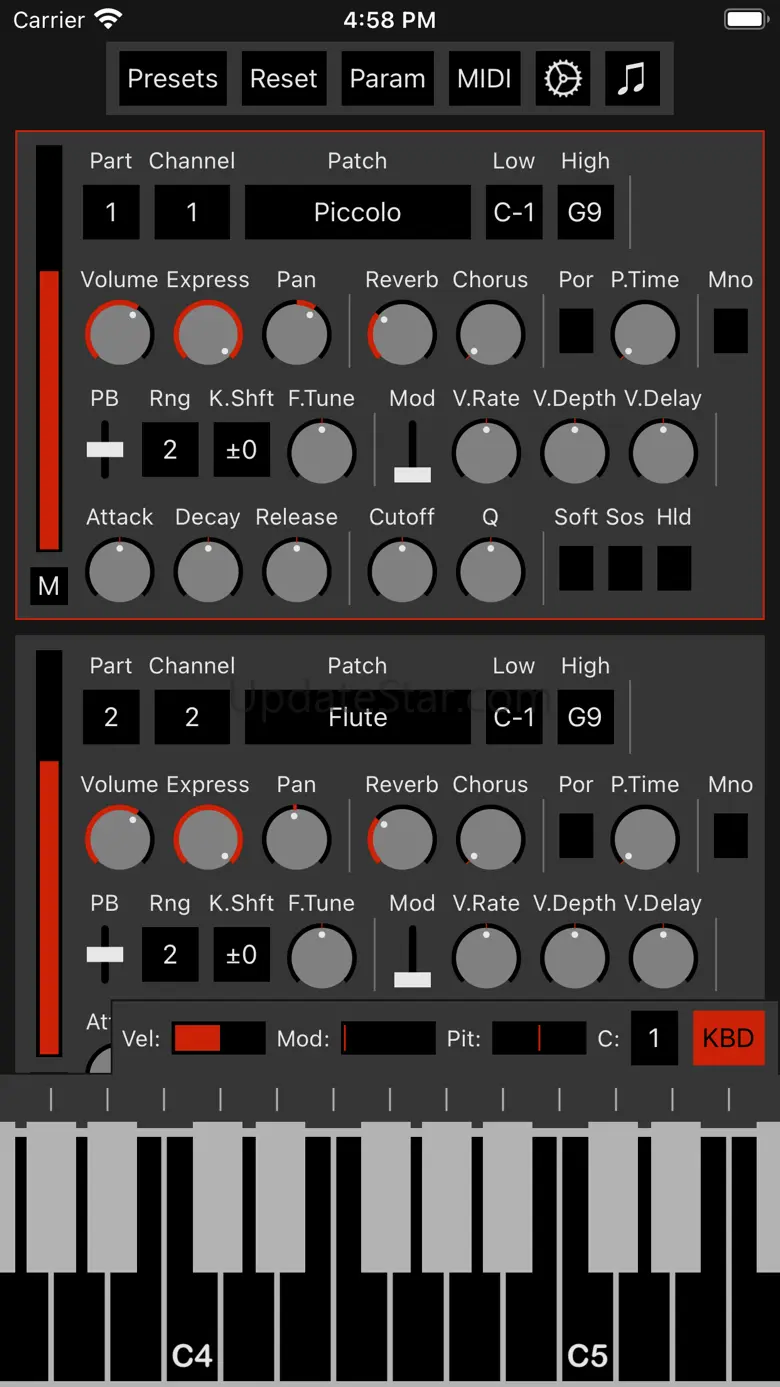Screen dimensions: 780x1387
Task: Click the Attack knob in Part 1
Action: pos(119,571)
